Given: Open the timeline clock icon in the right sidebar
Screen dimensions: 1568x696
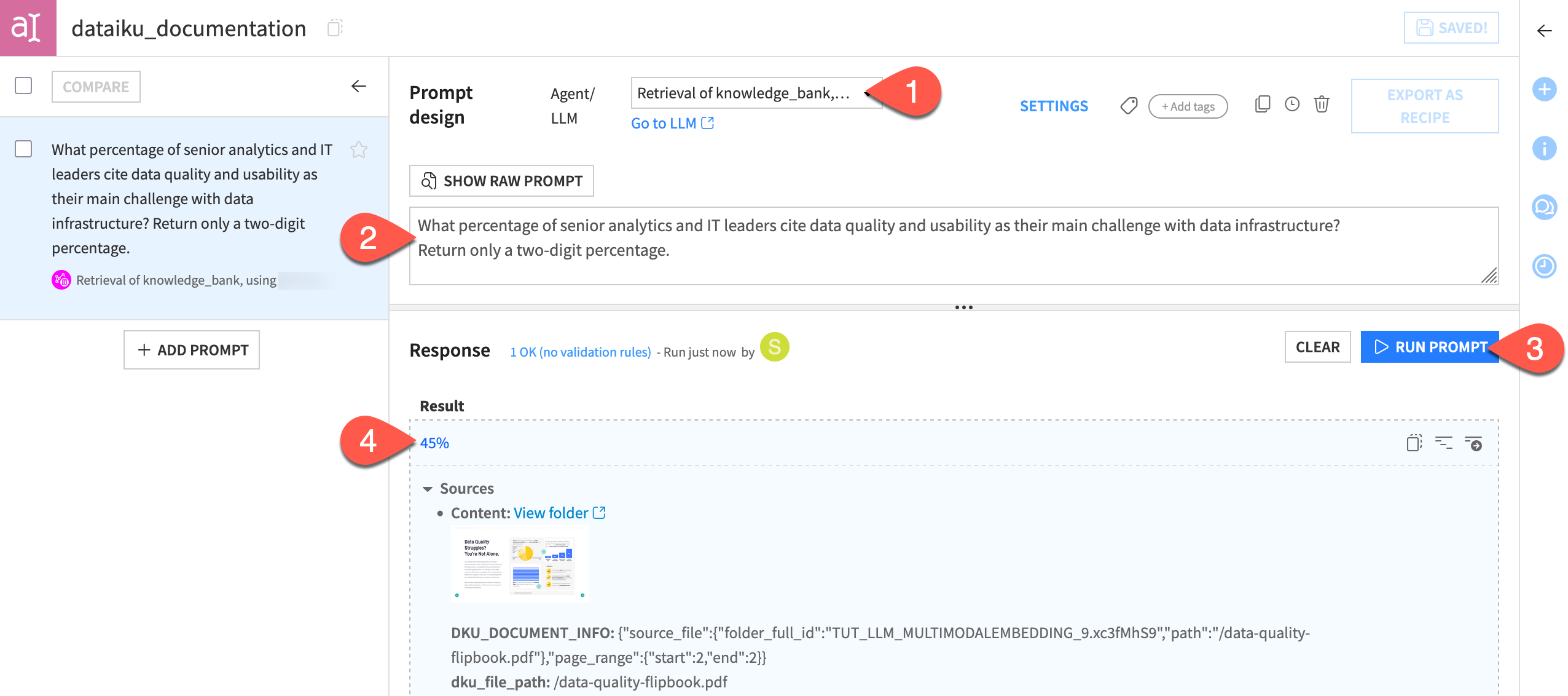Looking at the screenshot, I should 1544,266.
